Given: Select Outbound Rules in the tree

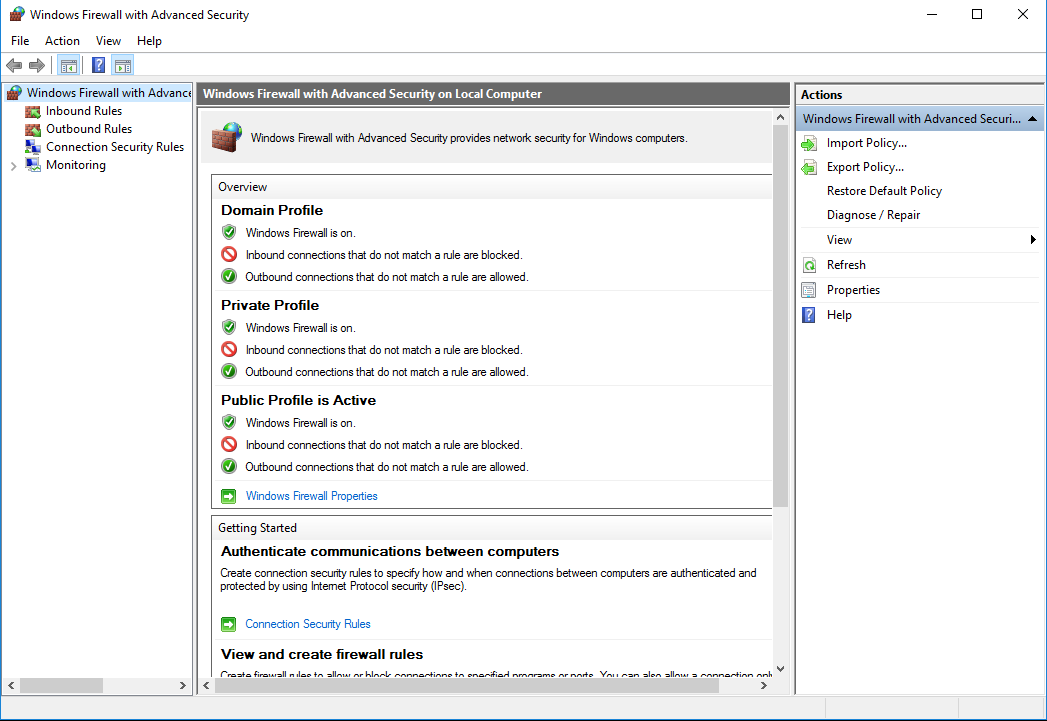Looking at the screenshot, I should click(86, 128).
